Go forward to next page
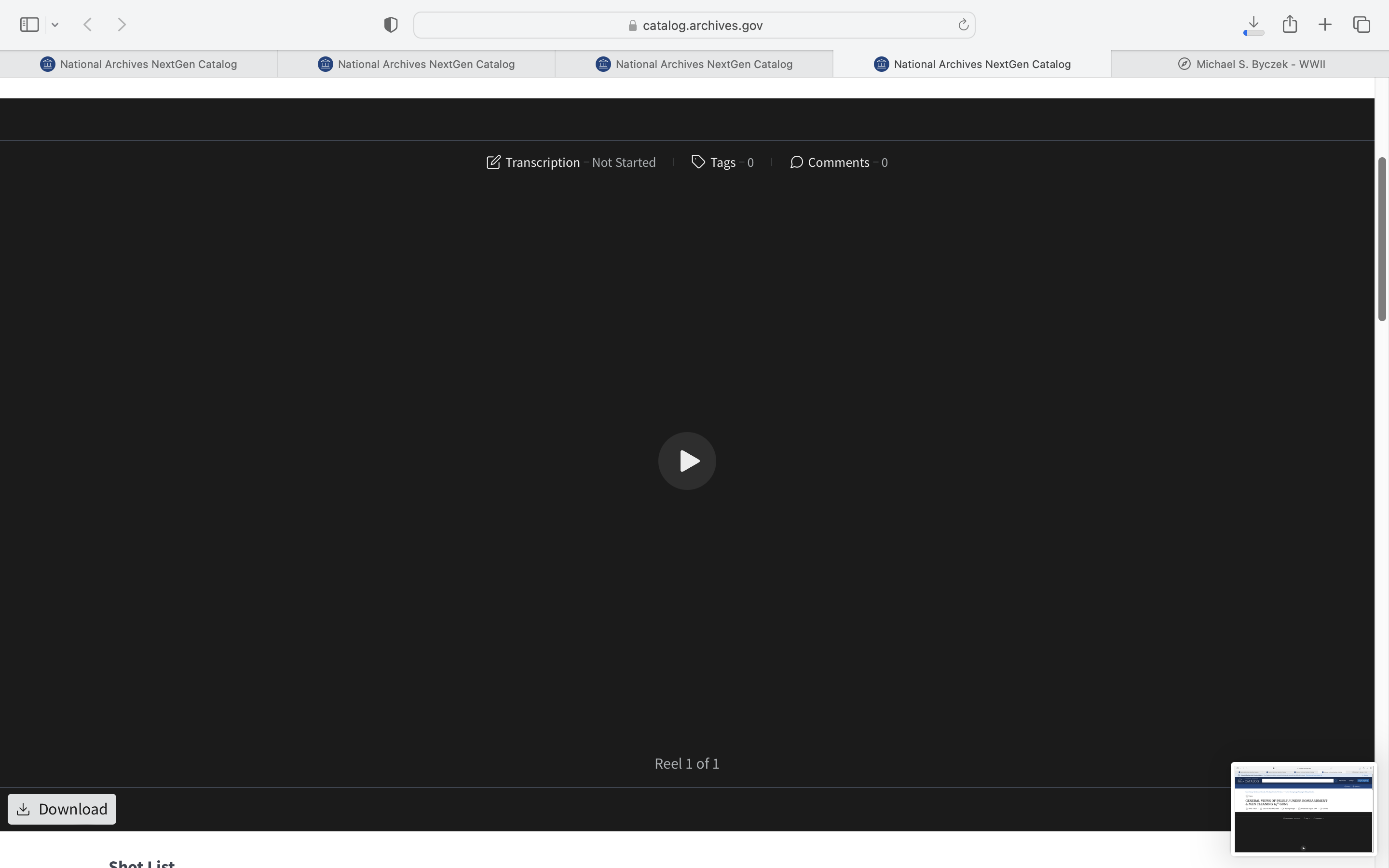The image size is (1389, 868). click(122, 25)
